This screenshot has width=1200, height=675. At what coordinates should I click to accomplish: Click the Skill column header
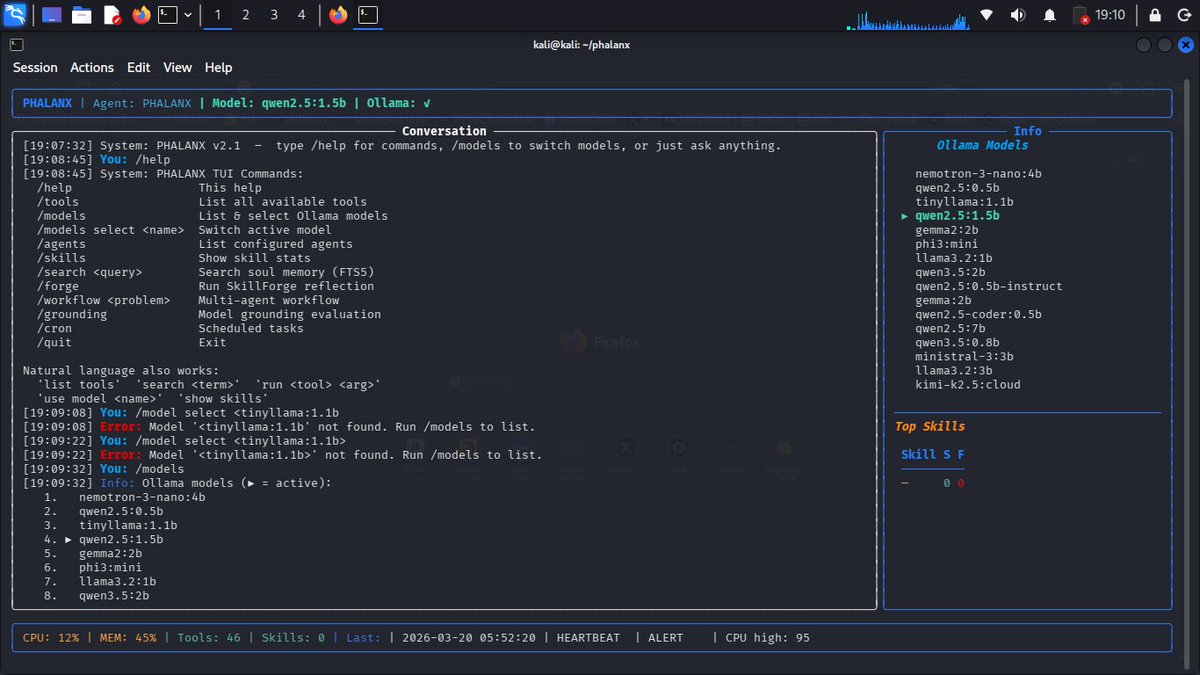click(918, 454)
